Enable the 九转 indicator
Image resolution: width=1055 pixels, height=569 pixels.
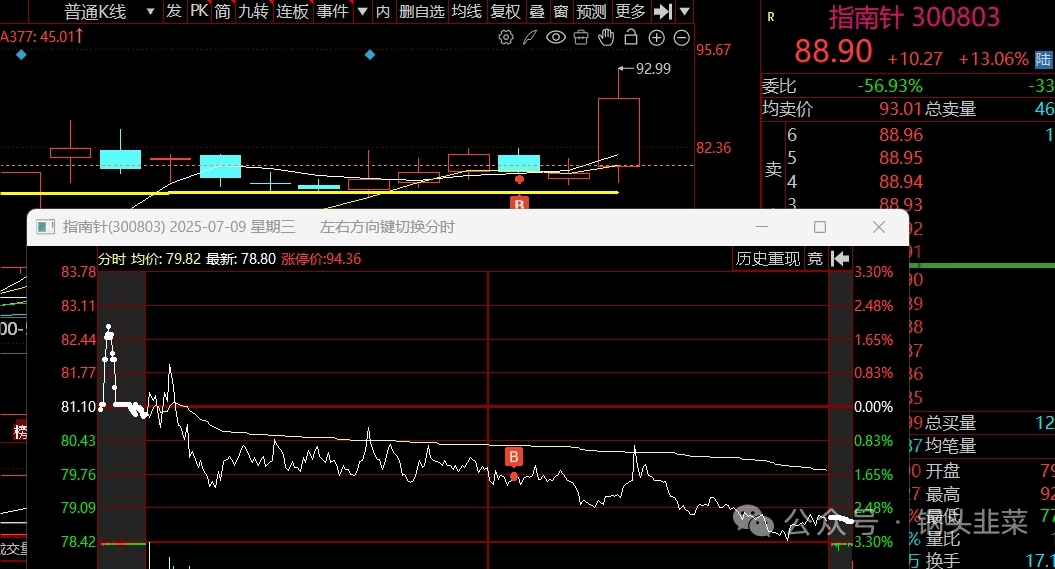coord(253,11)
